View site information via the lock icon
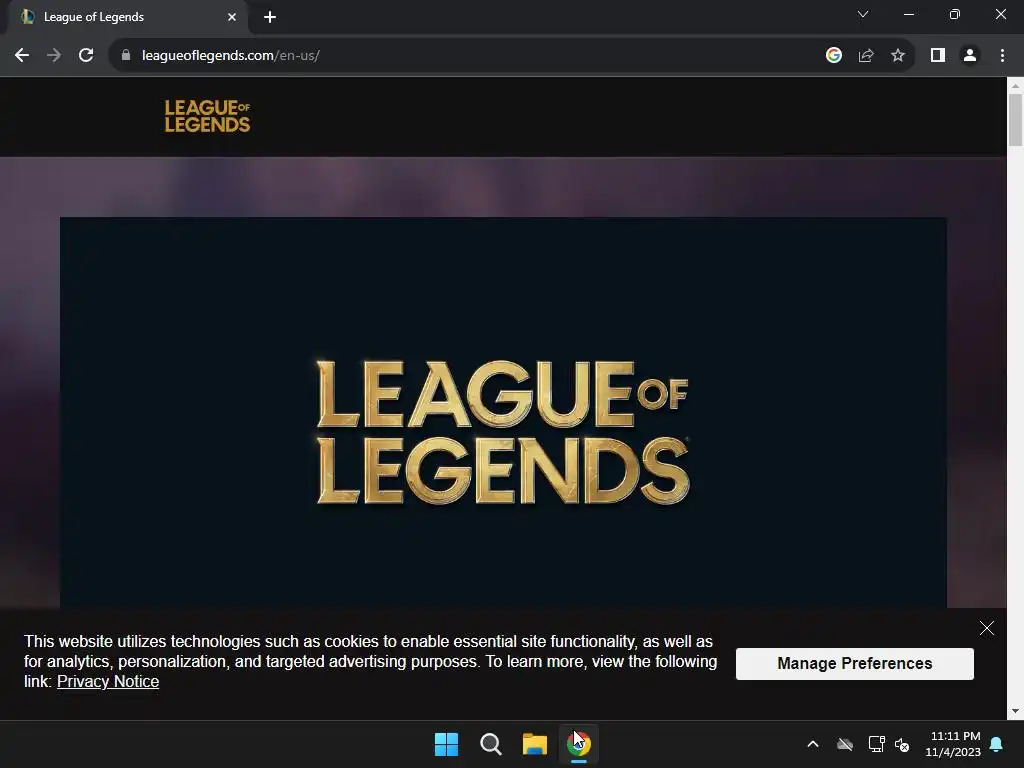This screenshot has width=1024, height=768. [x=126, y=56]
